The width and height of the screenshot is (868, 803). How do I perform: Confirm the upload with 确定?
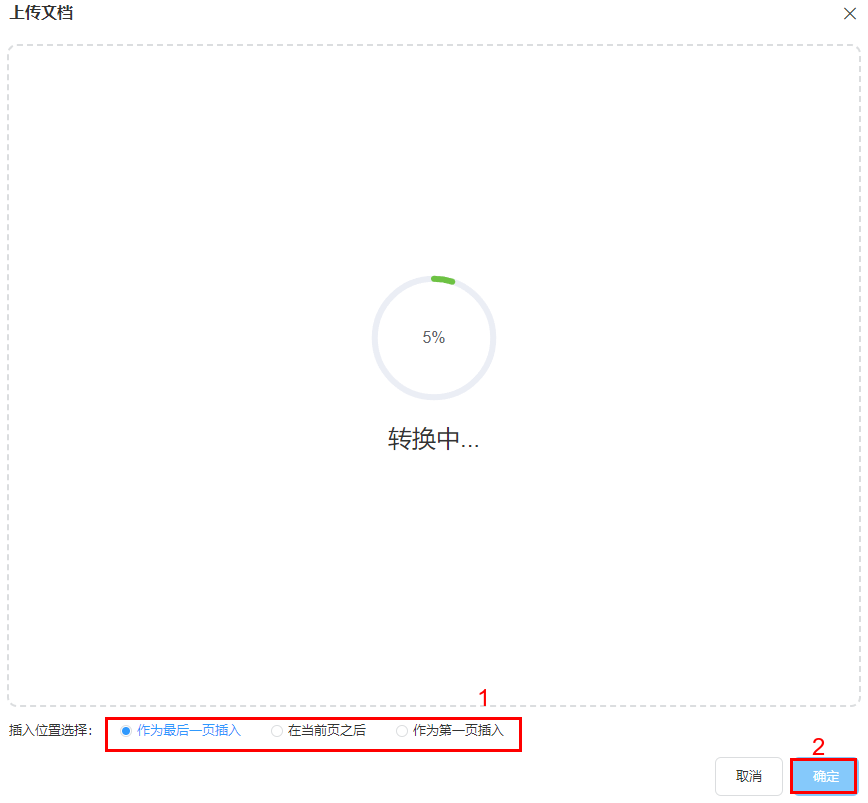[x=825, y=776]
